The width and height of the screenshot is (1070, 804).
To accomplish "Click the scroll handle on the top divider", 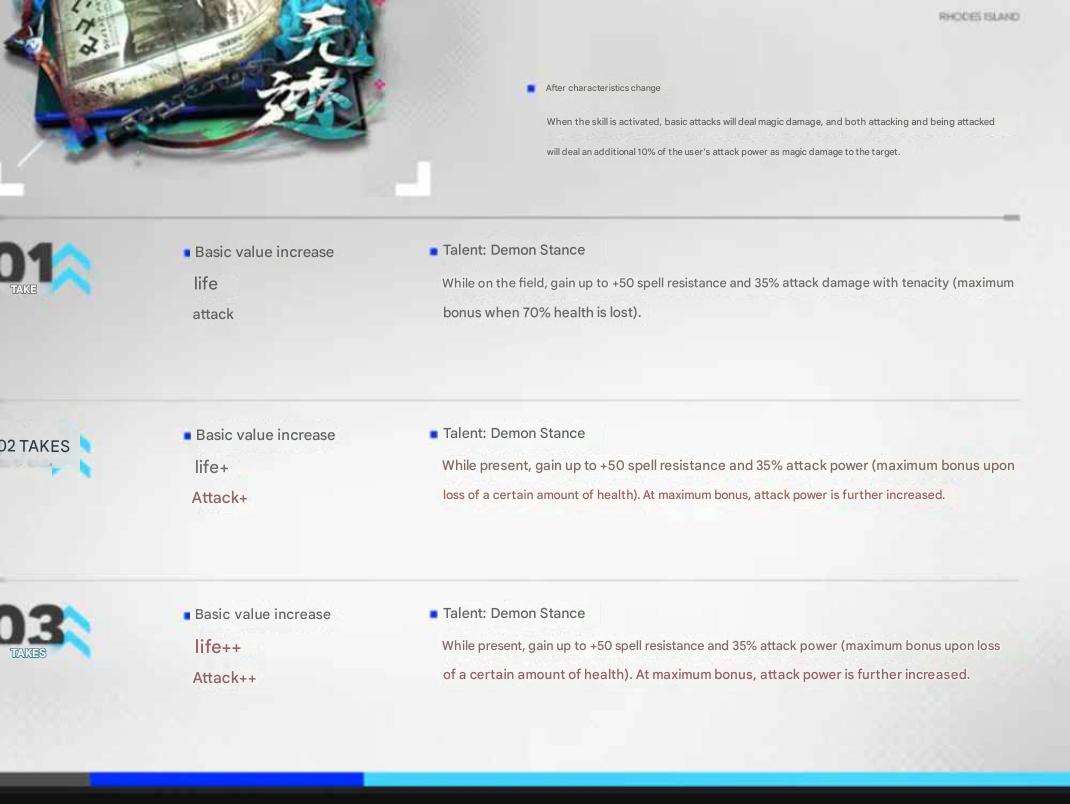I will coord(1011,218).
